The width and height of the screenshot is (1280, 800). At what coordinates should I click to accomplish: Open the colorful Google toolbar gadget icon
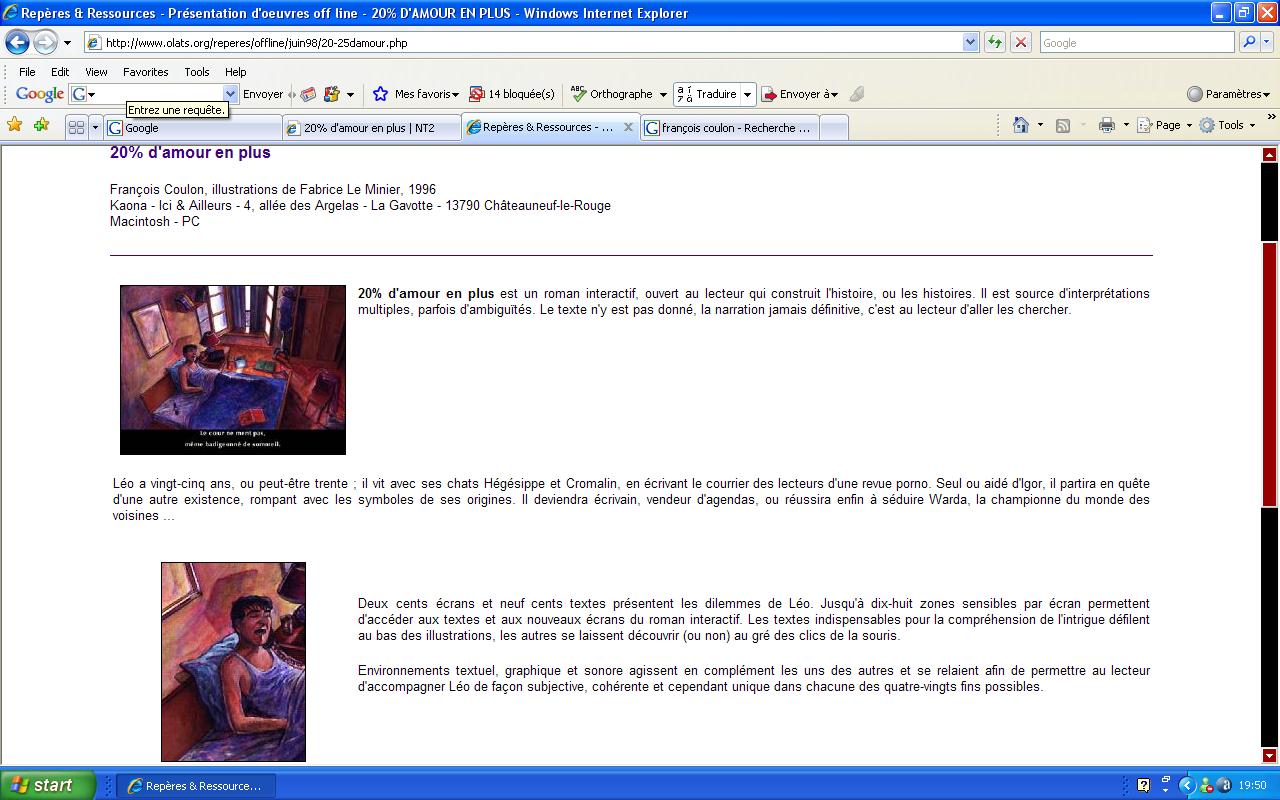pos(332,94)
